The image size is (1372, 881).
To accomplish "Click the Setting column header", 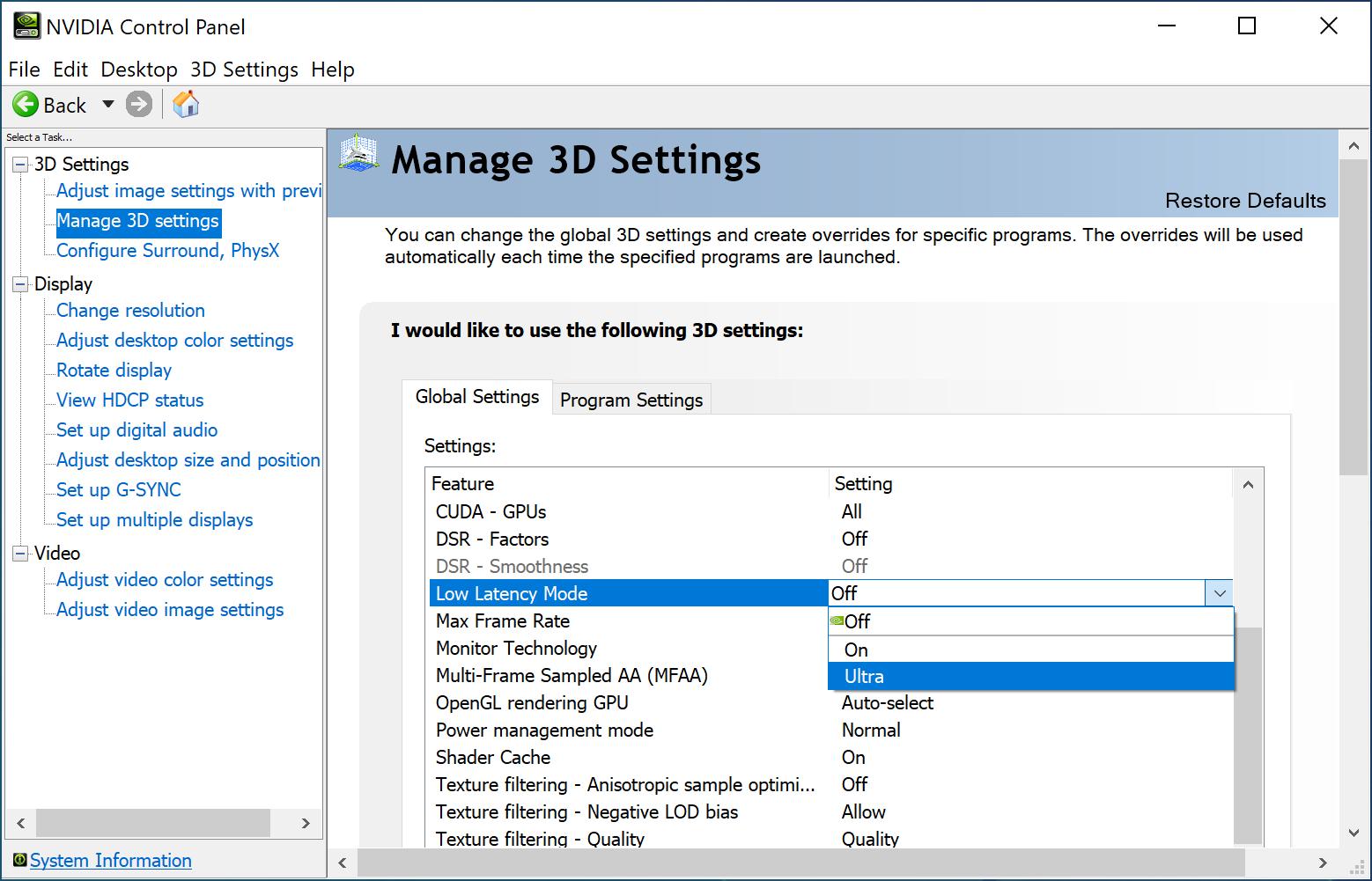I will tap(1031, 484).
